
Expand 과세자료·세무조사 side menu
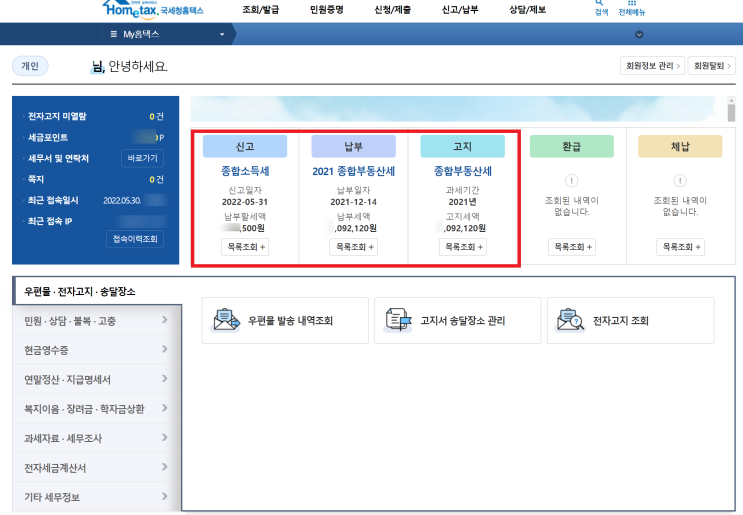(97, 438)
